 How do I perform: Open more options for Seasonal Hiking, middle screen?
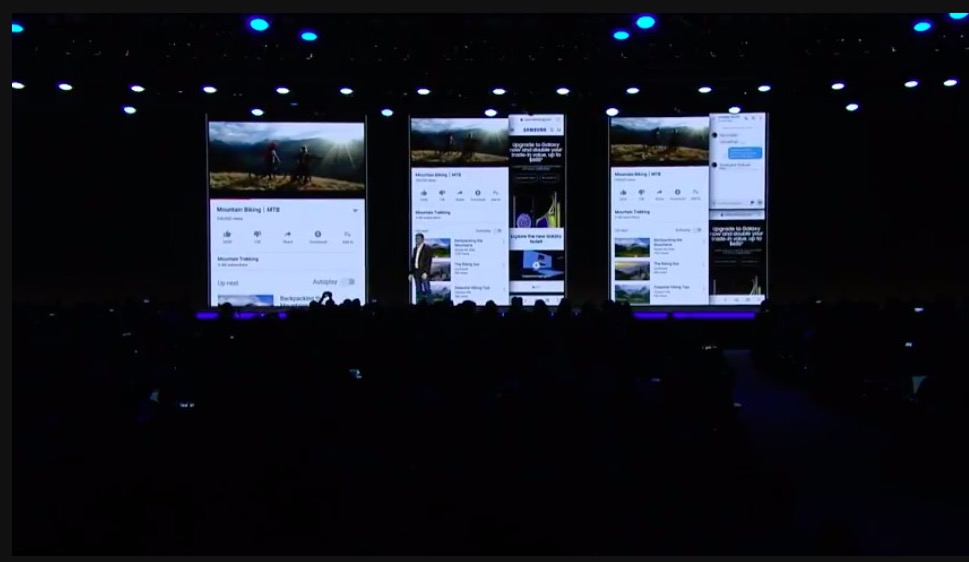point(503,289)
